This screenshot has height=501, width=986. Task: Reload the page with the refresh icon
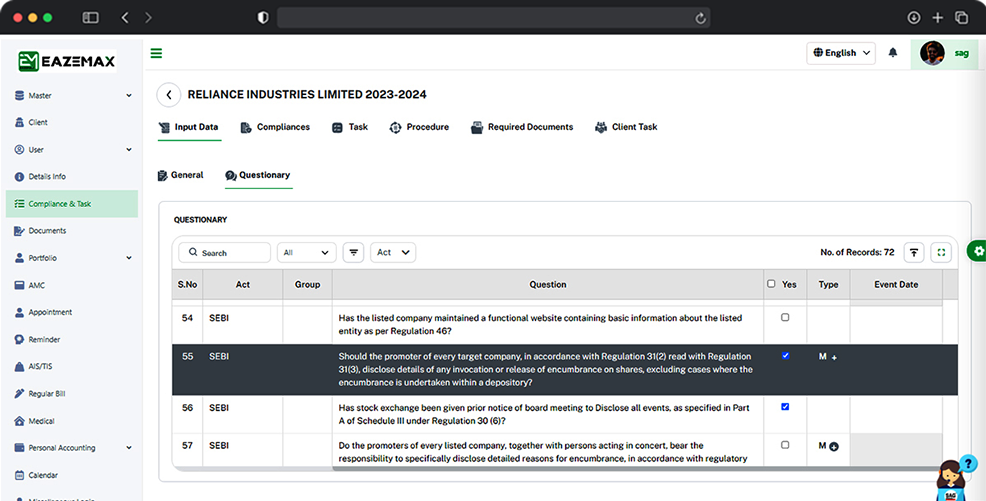pyautogui.click(x=700, y=18)
